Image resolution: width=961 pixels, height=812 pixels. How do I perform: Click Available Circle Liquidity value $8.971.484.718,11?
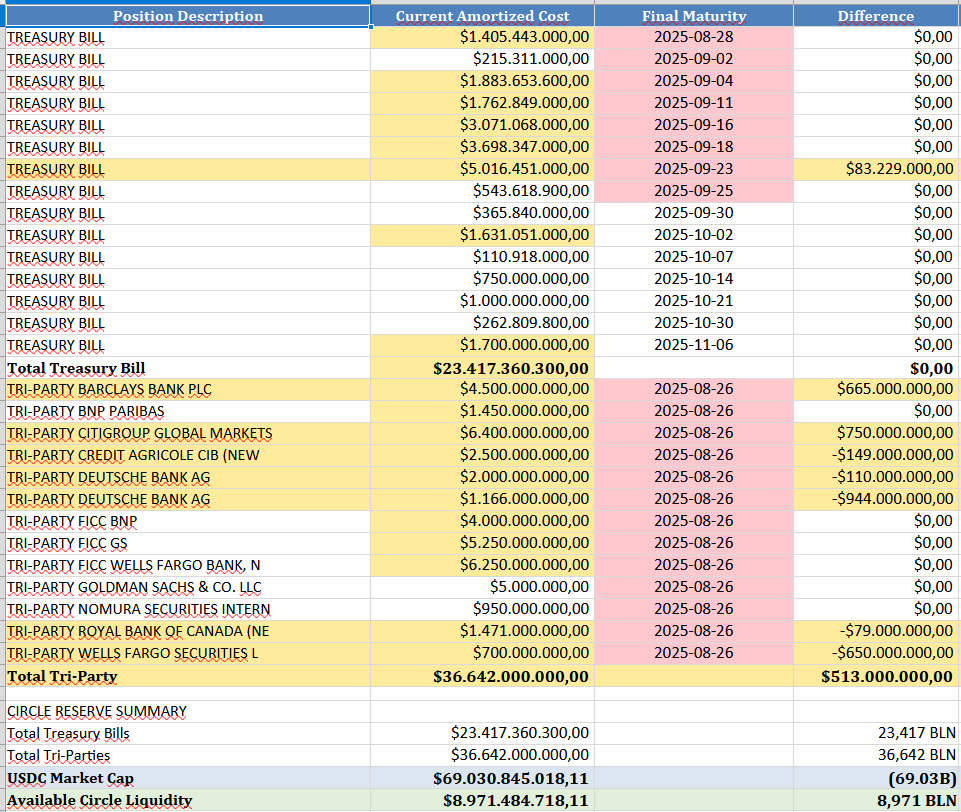tap(482, 800)
